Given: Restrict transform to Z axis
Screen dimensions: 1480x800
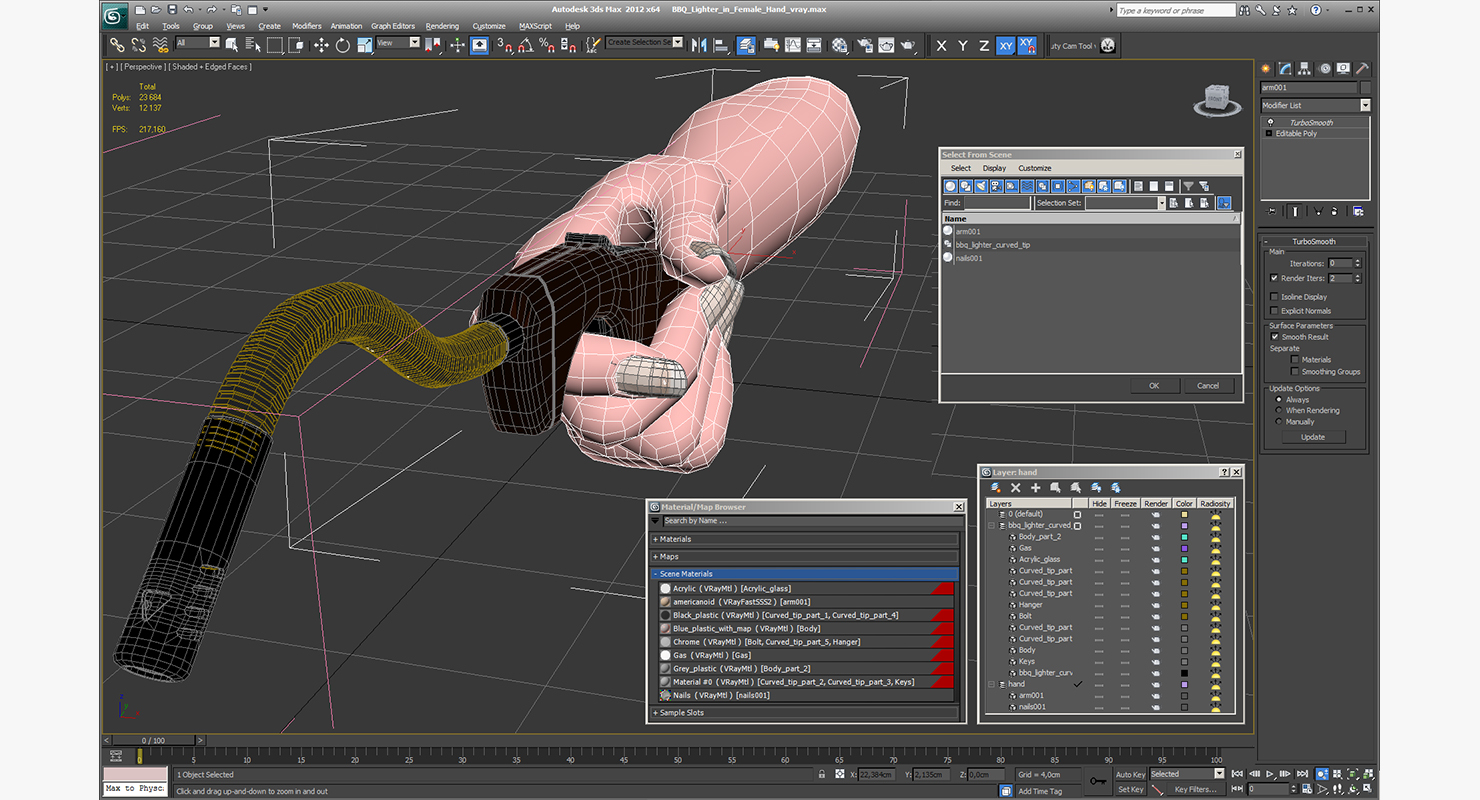Looking at the screenshot, I should click(984, 46).
